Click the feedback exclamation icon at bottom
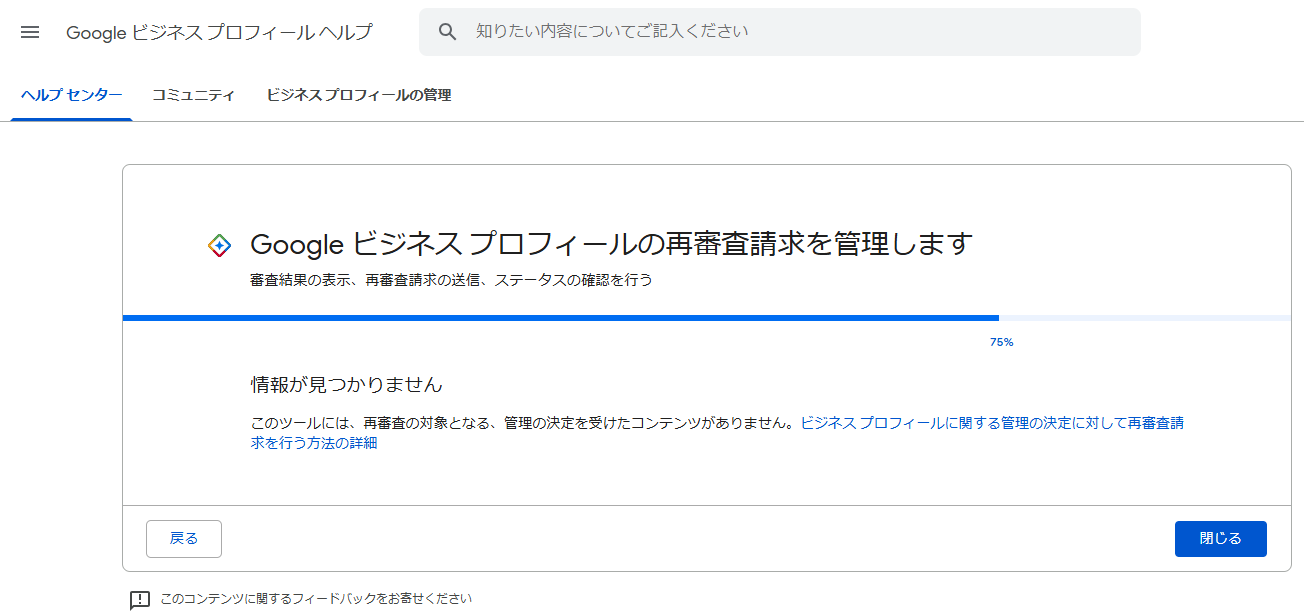Image resolution: width=1304 pixels, height=613 pixels. (140, 599)
